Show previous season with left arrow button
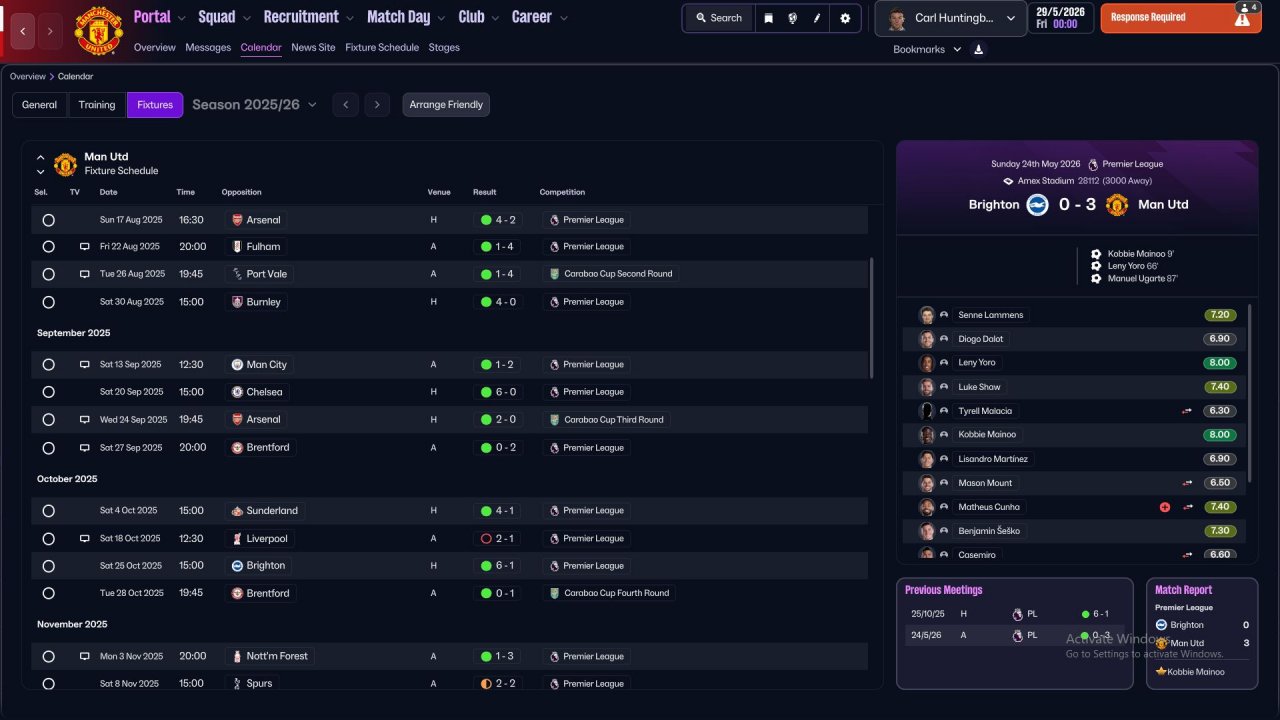The width and height of the screenshot is (1280, 720). pyautogui.click(x=345, y=104)
